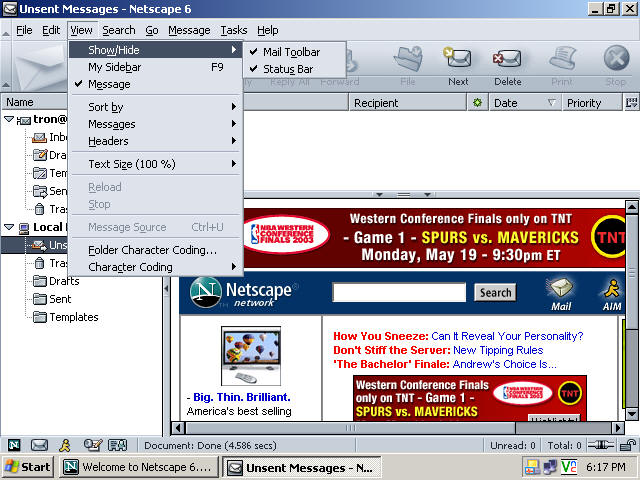
Task: Open the Text Size (100 %) submenu
Action: click(156, 164)
